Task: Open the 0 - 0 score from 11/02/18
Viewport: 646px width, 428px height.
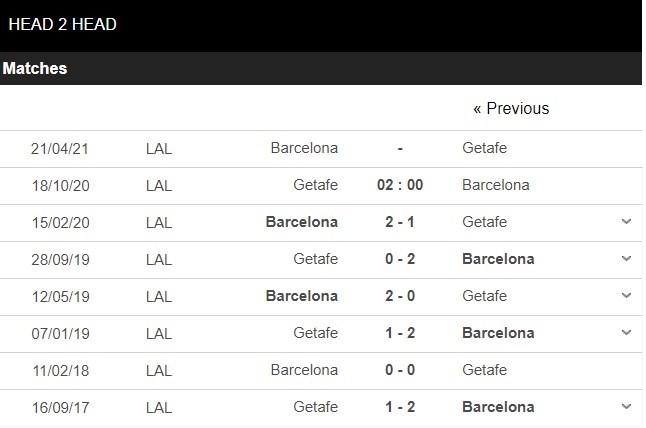Action: tap(400, 370)
